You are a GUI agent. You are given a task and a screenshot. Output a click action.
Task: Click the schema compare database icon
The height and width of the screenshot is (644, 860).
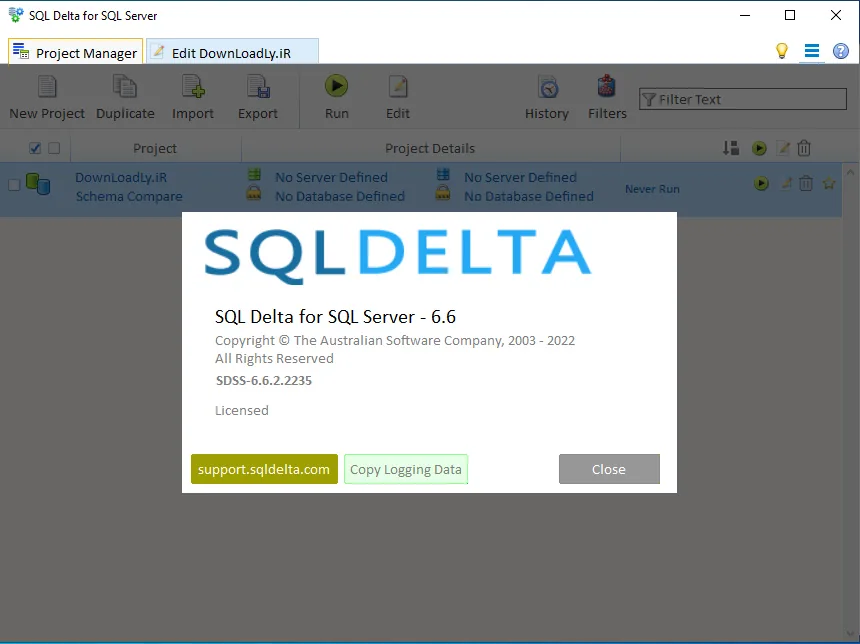click(38, 184)
